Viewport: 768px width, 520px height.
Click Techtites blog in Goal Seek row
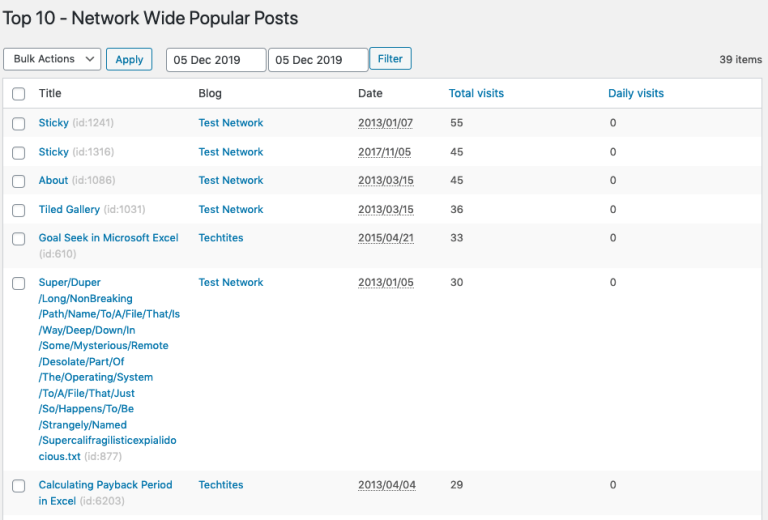pos(221,237)
